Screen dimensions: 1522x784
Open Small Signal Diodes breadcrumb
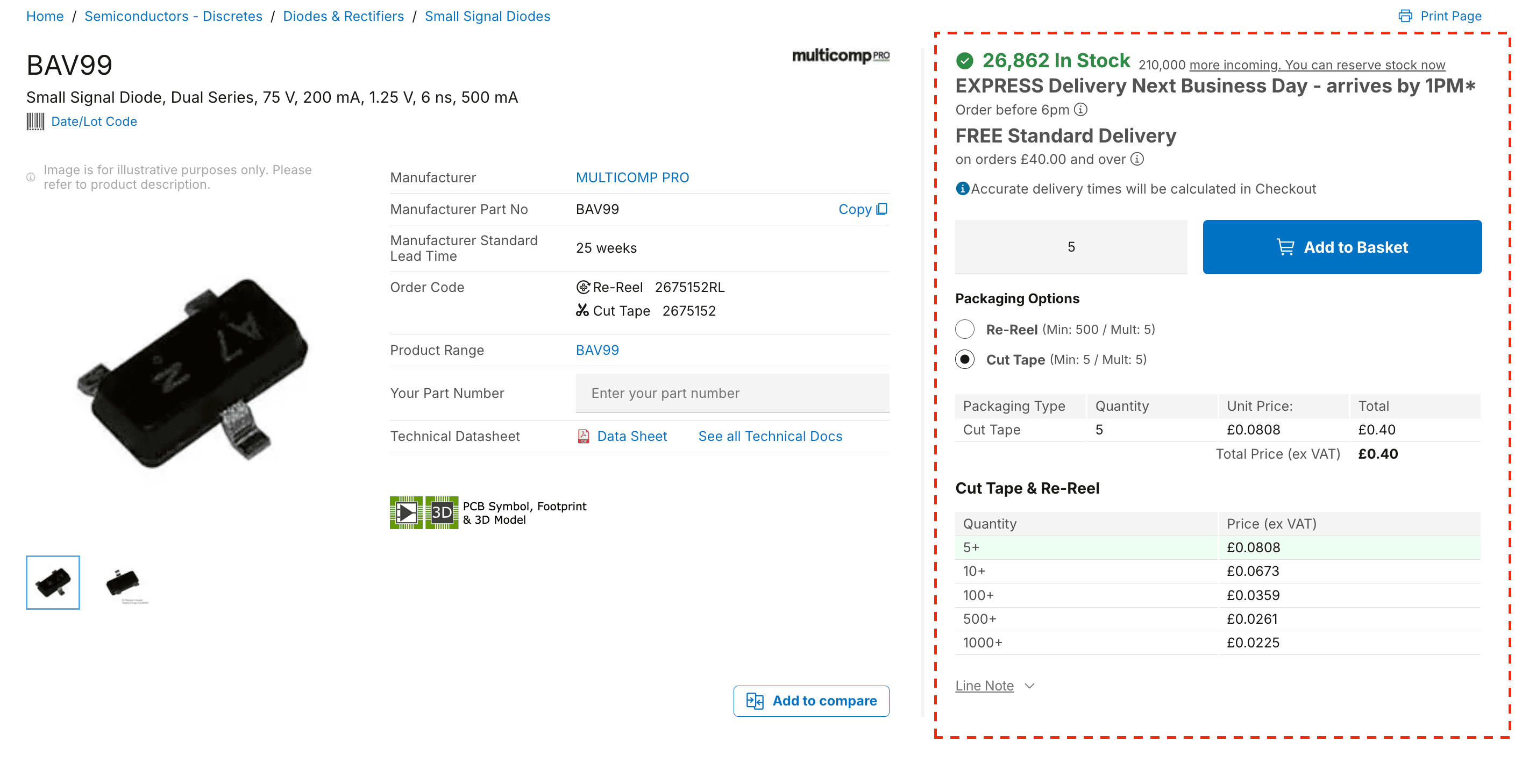point(487,17)
